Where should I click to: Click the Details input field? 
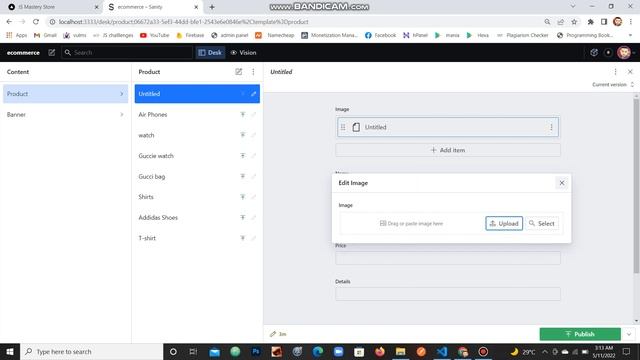point(448,294)
